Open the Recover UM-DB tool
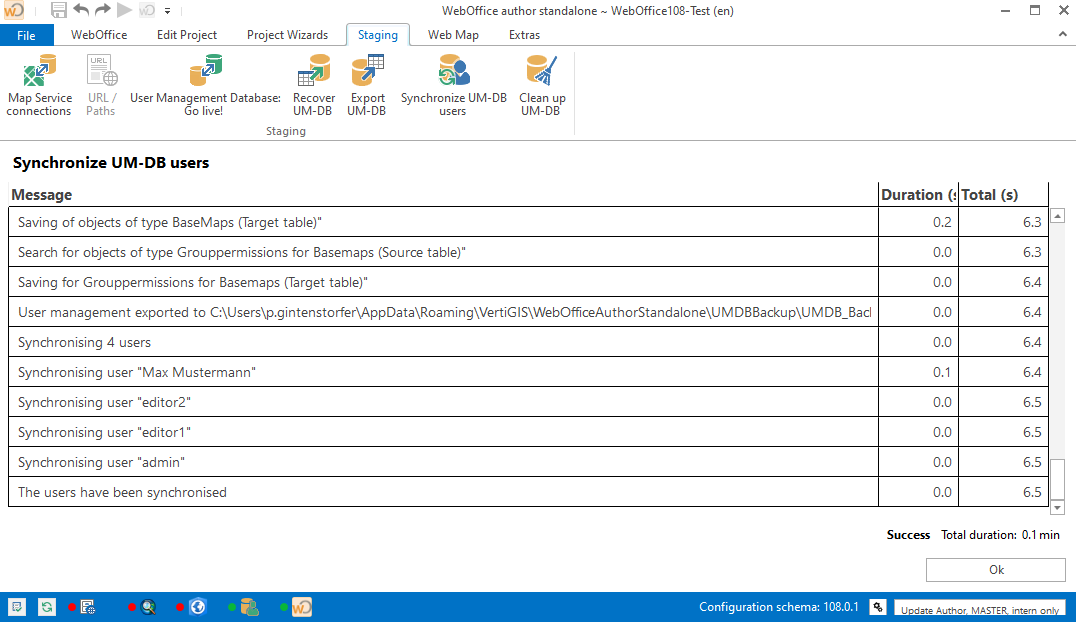Screen dimensions: 1076x622 (313, 85)
